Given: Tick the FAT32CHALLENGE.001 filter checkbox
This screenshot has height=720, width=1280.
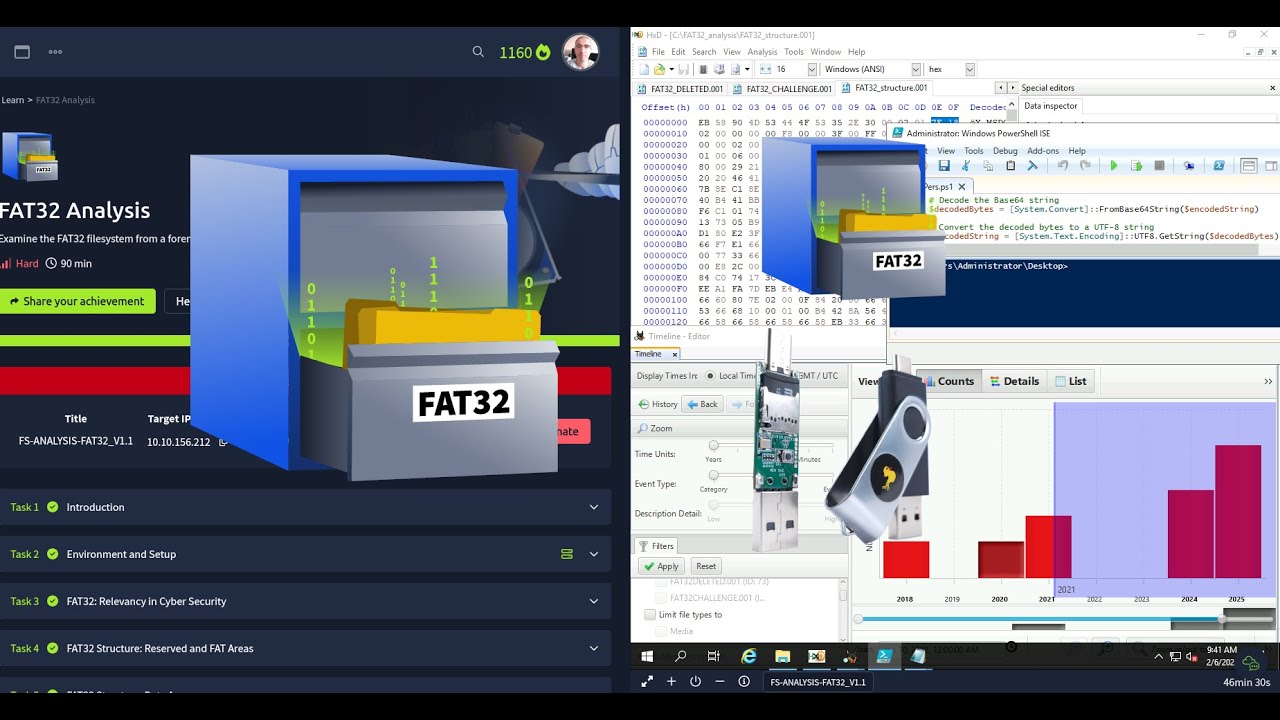Looking at the screenshot, I should (x=661, y=598).
